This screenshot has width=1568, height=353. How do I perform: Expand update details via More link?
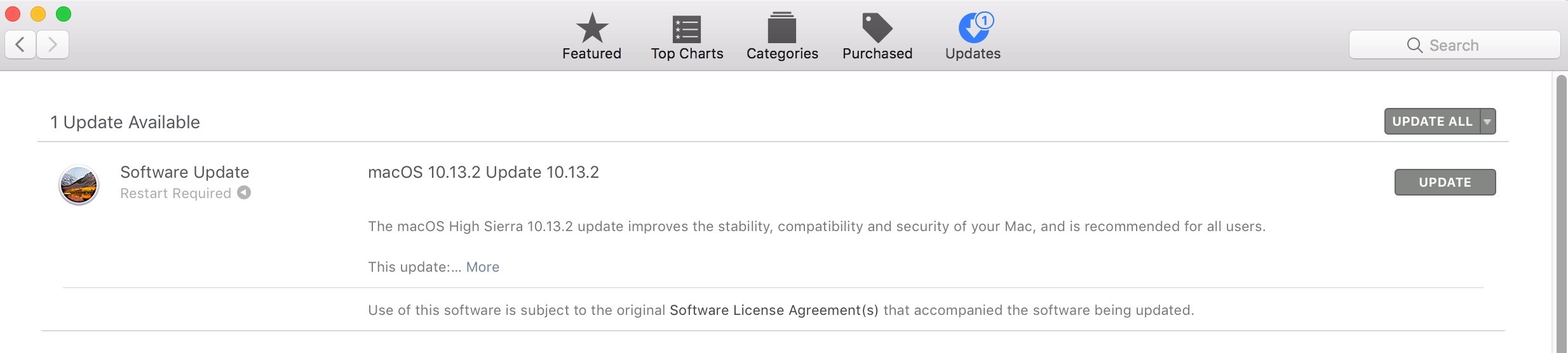click(482, 267)
